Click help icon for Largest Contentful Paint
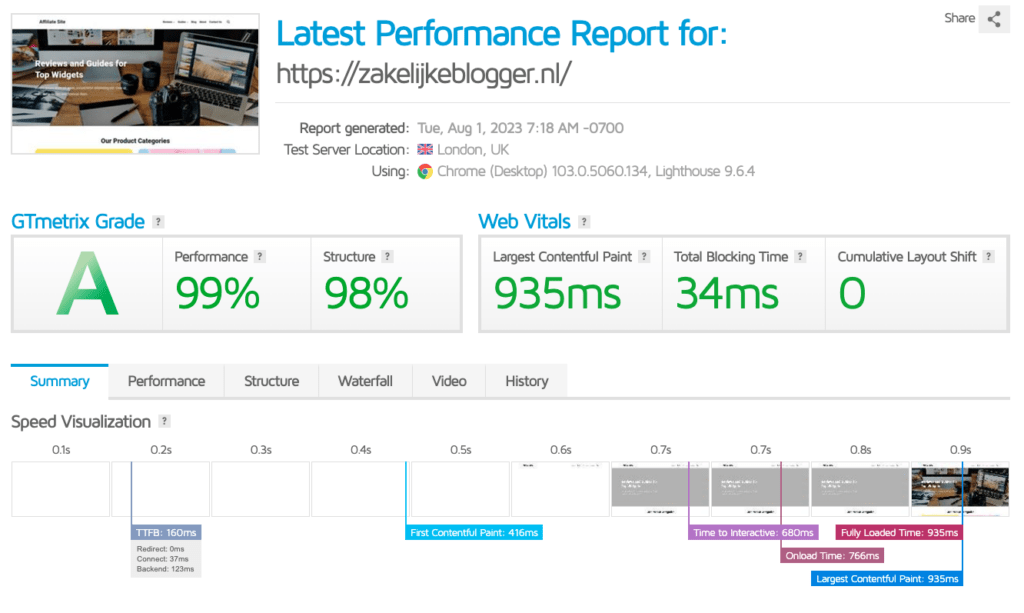 pyautogui.click(x=645, y=257)
